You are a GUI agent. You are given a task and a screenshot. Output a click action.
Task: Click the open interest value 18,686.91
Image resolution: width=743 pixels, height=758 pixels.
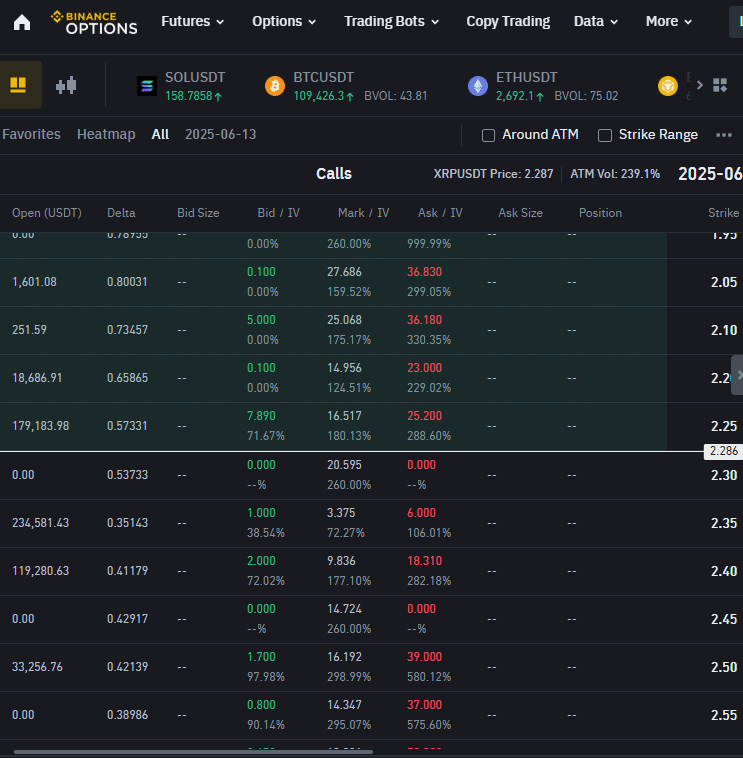pos(37,378)
